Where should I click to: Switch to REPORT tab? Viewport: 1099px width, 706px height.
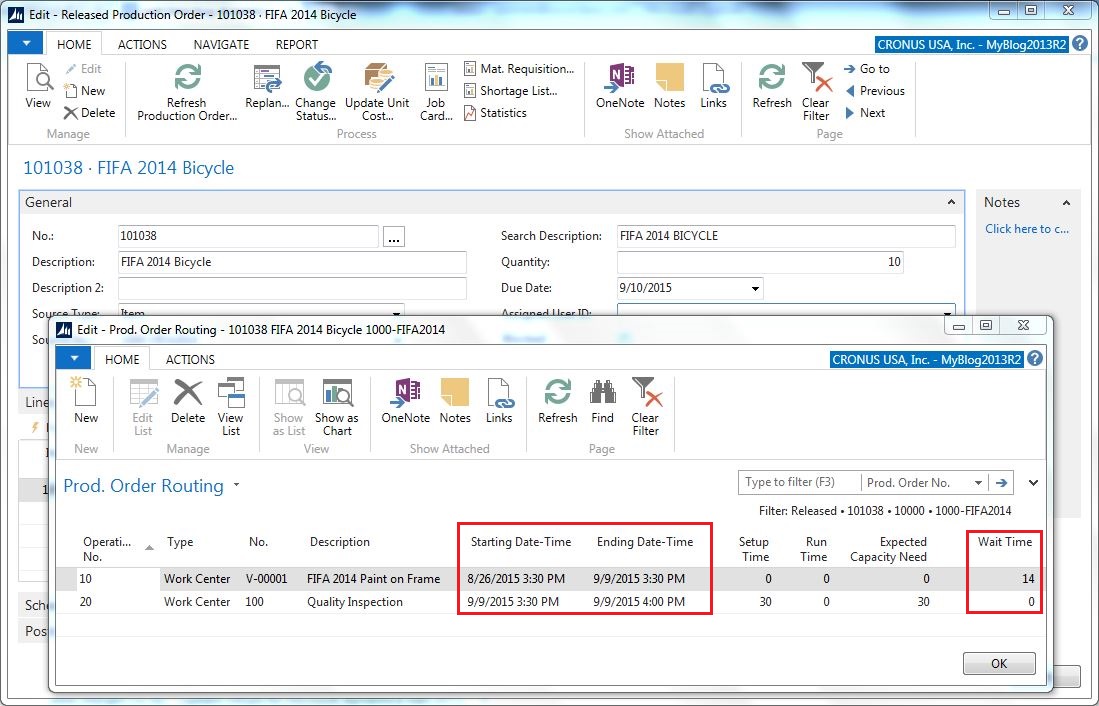(296, 44)
